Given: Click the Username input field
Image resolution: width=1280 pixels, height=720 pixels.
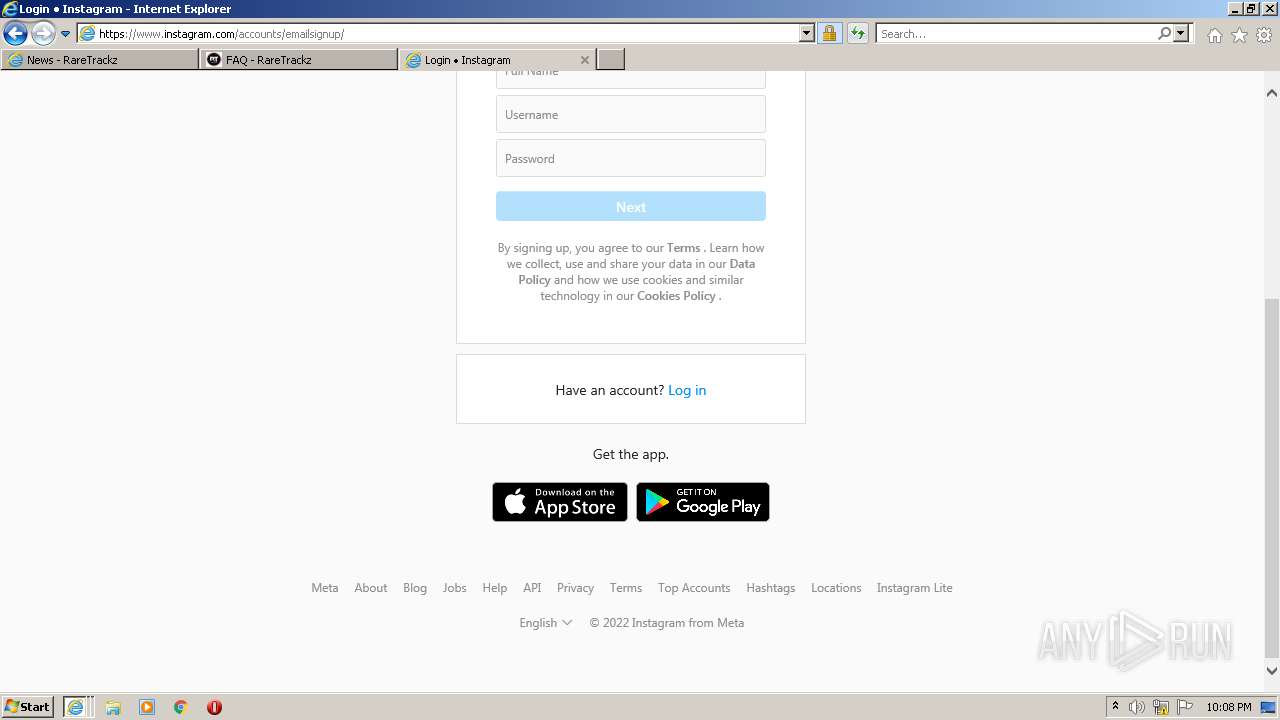Looking at the screenshot, I should coord(631,114).
